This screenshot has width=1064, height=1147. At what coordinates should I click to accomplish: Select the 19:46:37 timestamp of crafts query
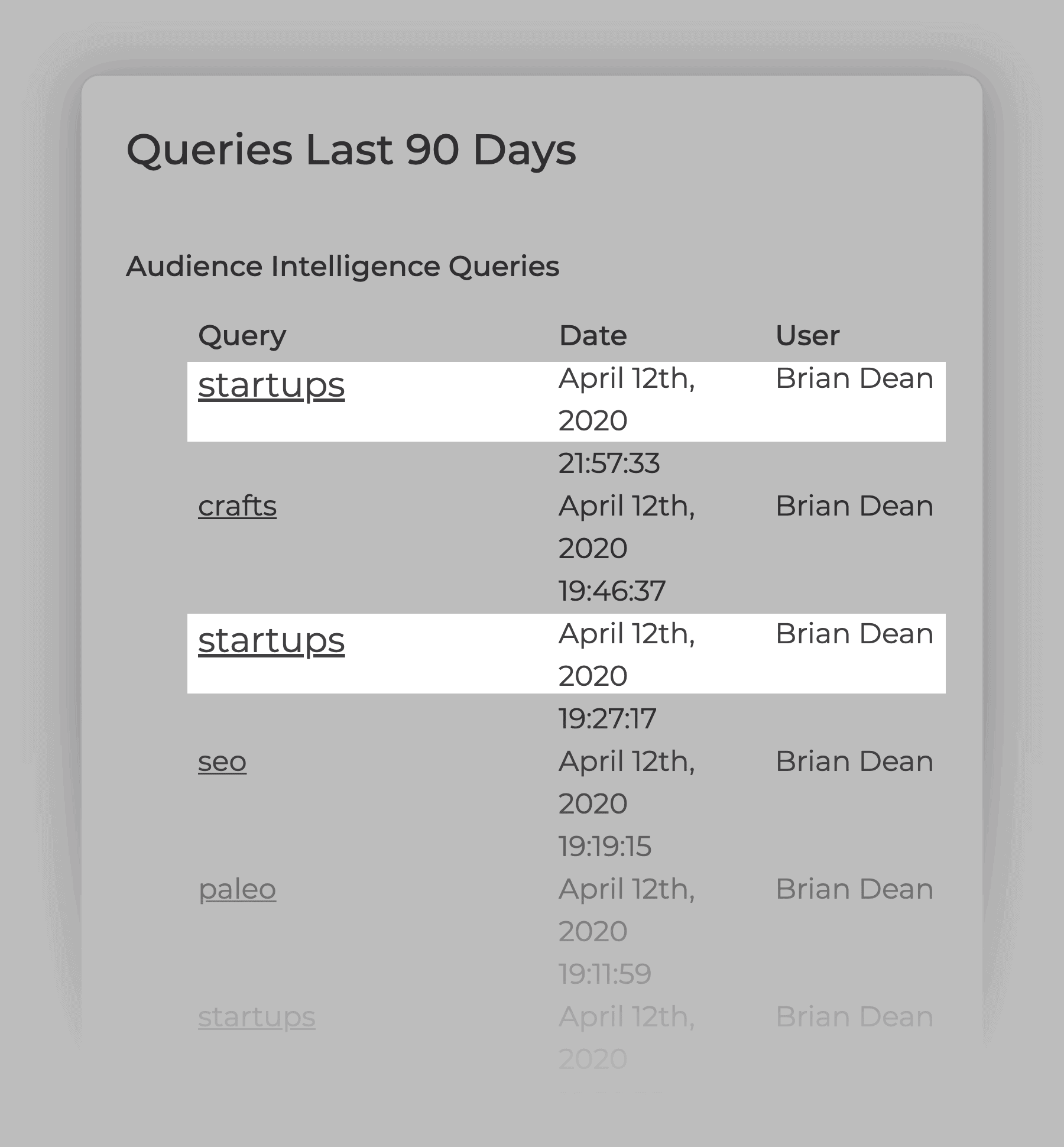point(612,591)
